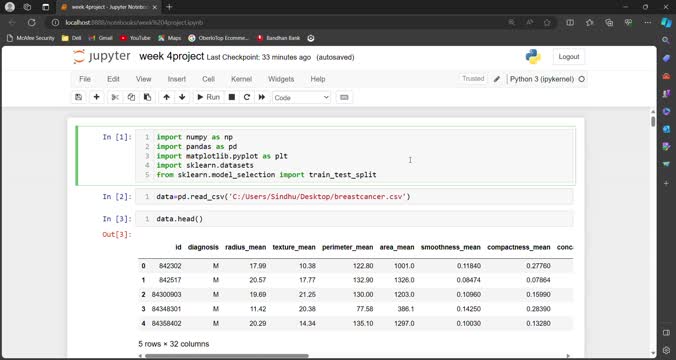676x360 pixels.
Task: Save notebook with the floppy disk icon
Action: tap(78, 97)
